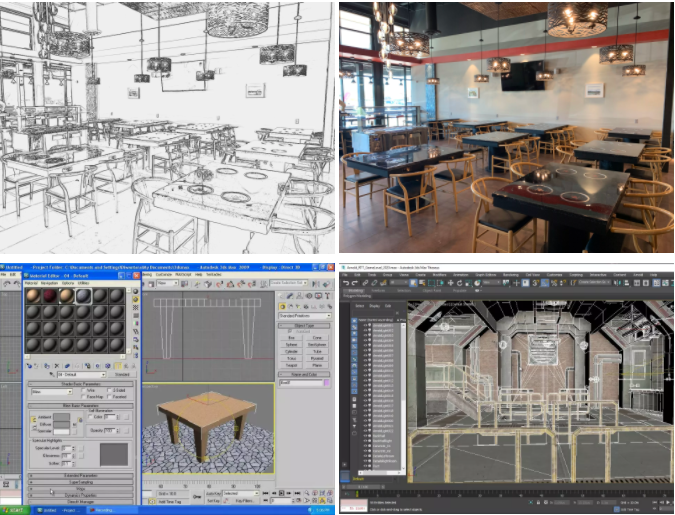The image size is (675, 515).
Task: Expand Extended Parameters rollout
Action: 81,475
